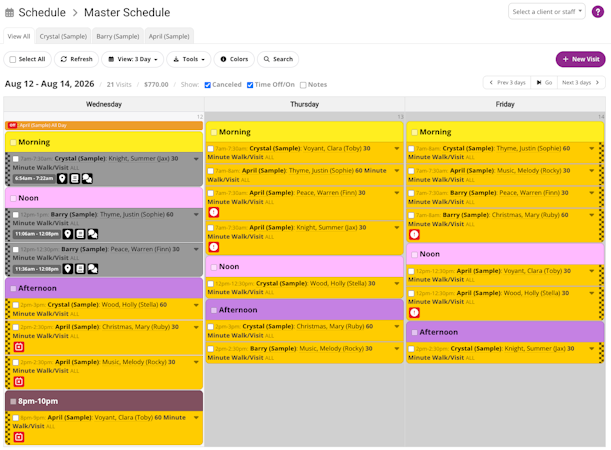Click the time badge 6:54am - 7:22am
The height and width of the screenshot is (450, 611).
[34, 178]
